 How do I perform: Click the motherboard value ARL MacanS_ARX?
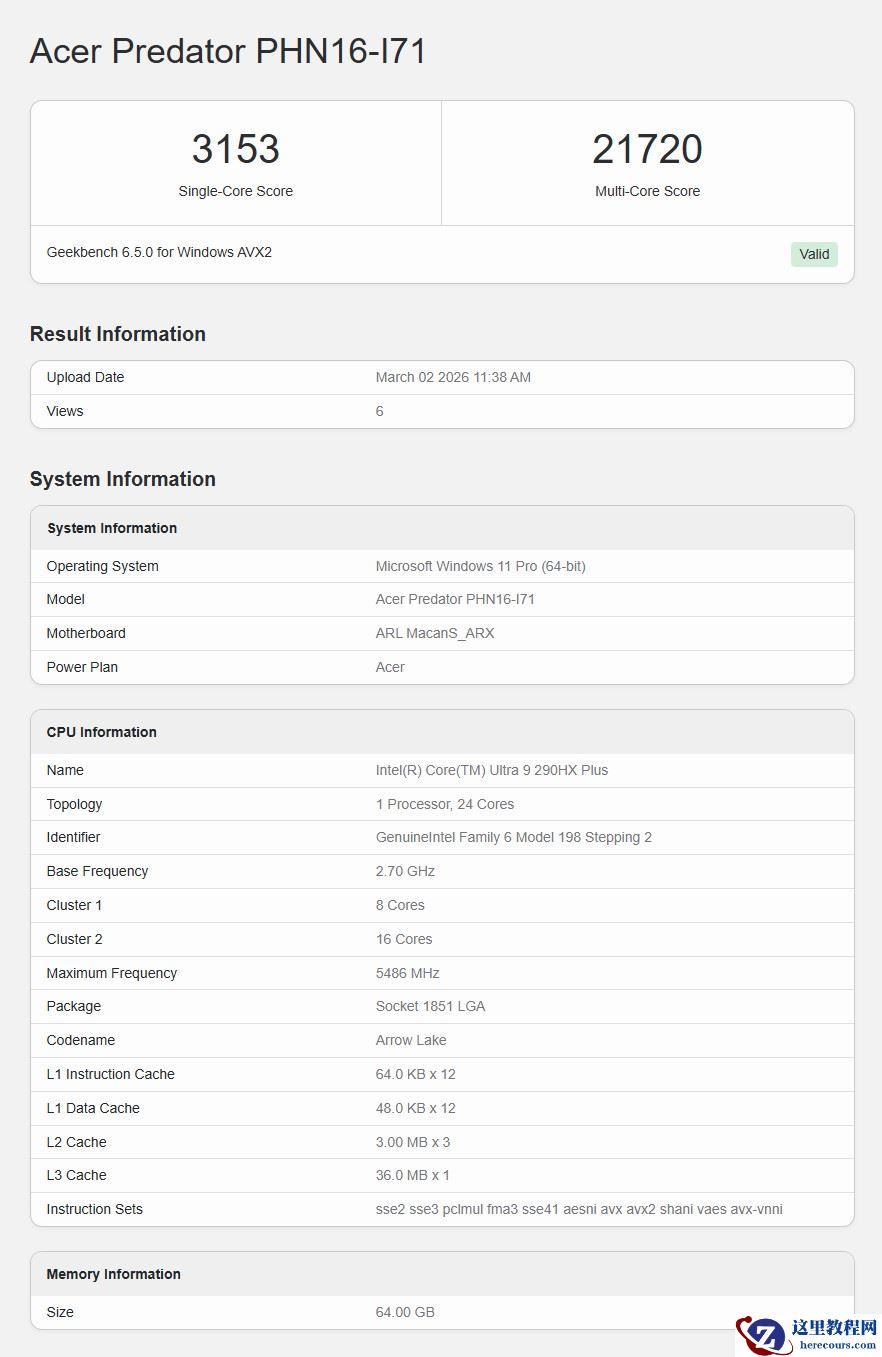click(435, 633)
